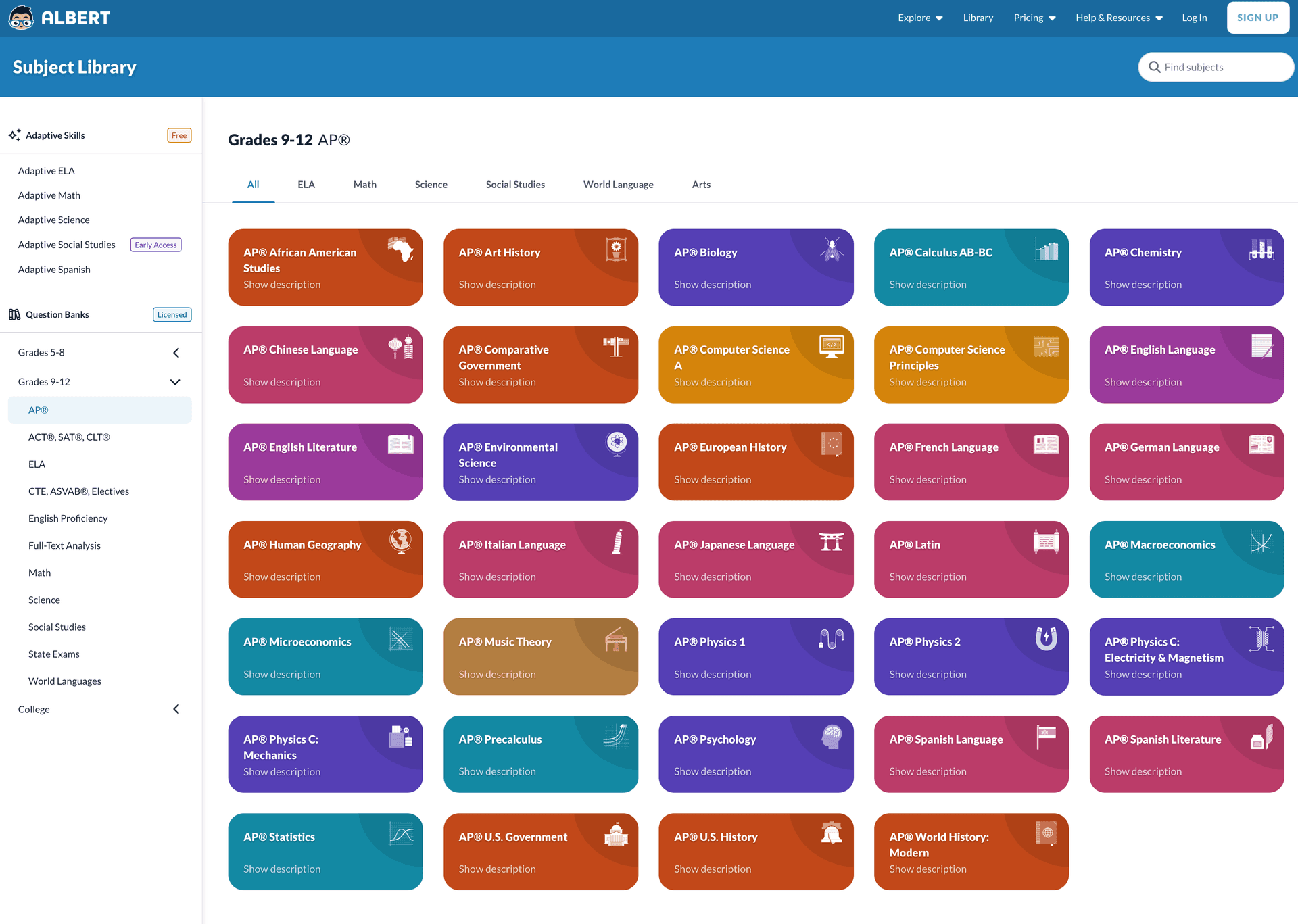Show description for AP Spanish Literature

click(1143, 771)
